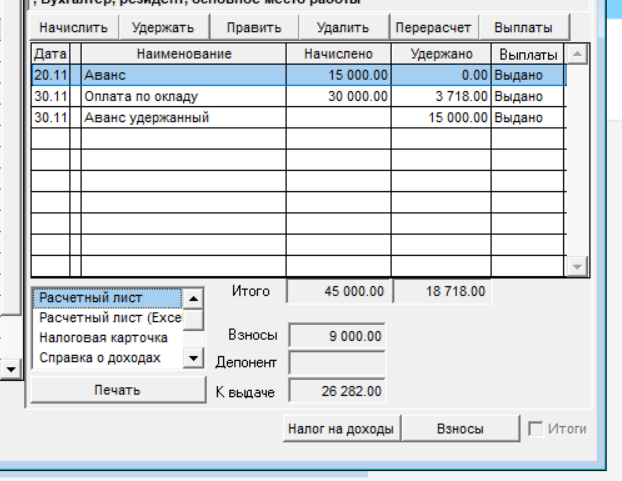The width and height of the screenshot is (622, 481).
Task: Run Перерасчет recalculation
Action: 434,27
